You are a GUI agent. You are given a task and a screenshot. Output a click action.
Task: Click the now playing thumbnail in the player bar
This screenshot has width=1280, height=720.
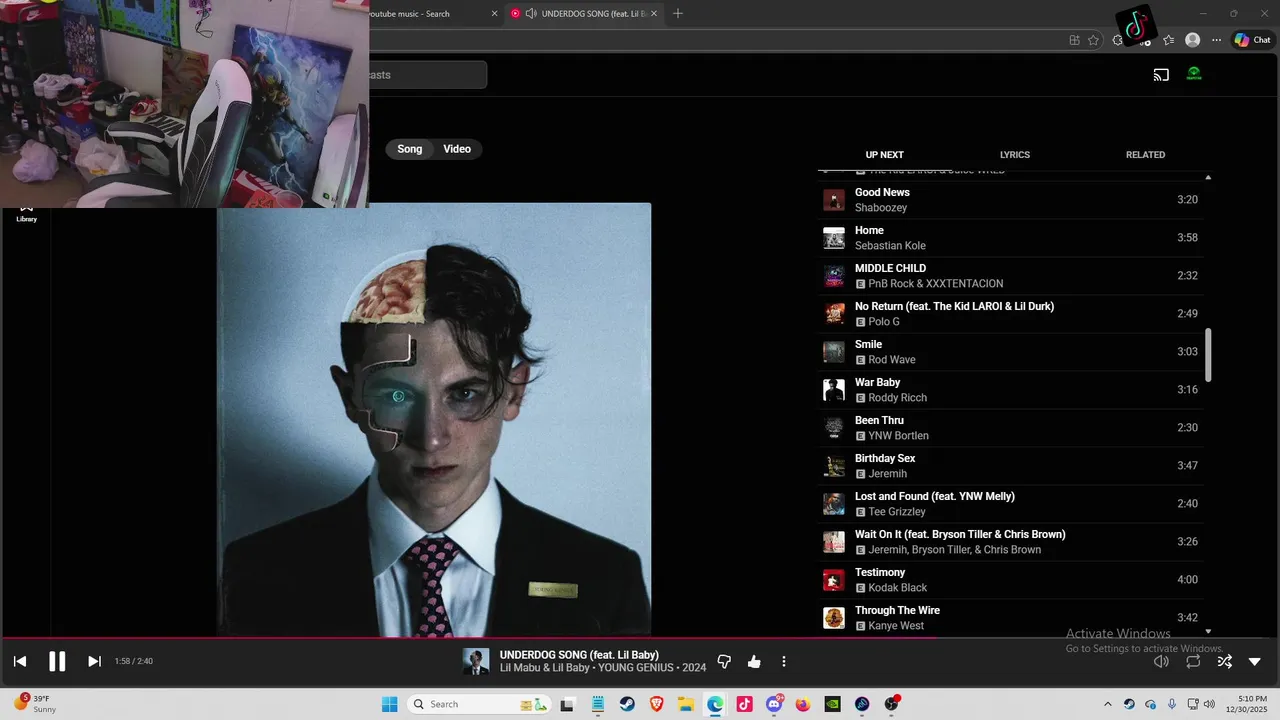pyautogui.click(x=475, y=661)
